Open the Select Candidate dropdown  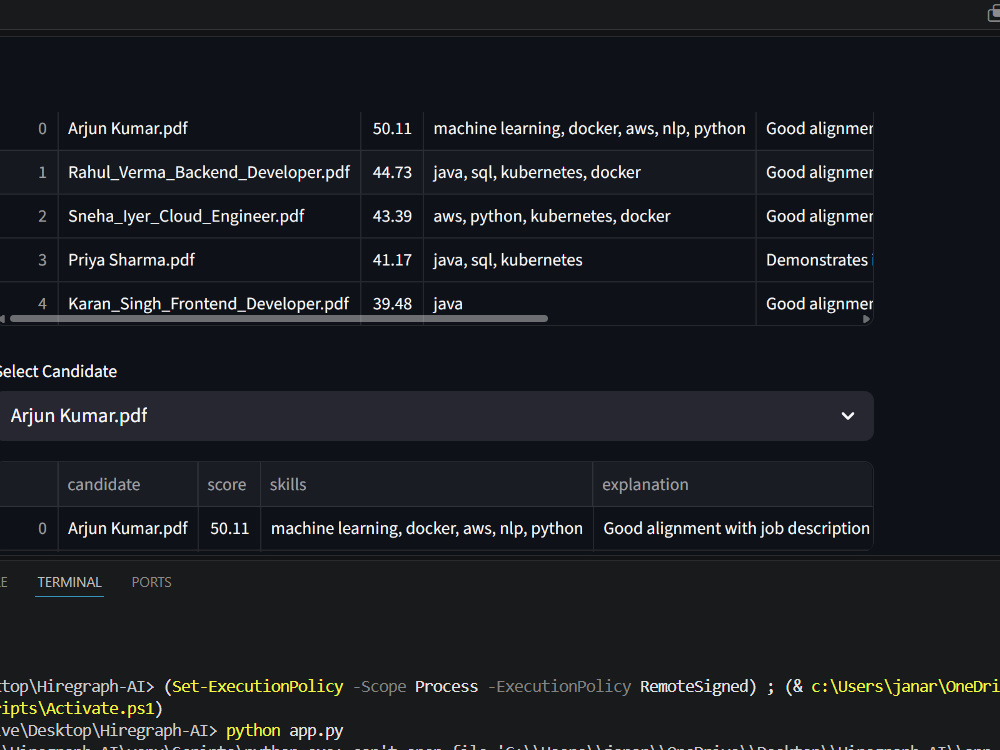pos(436,416)
